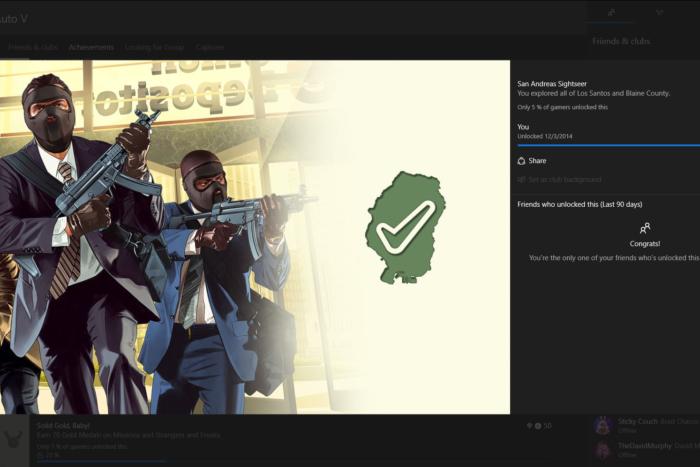The height and width of the screenshot is (467, 700).
Task: Click 'Friends who unlocked this (Last 90 days)' heading
Action: (579, 204)
